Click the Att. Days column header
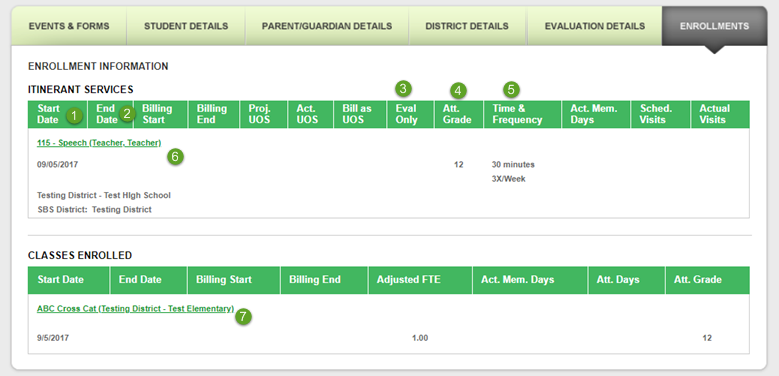779x376 pixels. pos(626,280)
